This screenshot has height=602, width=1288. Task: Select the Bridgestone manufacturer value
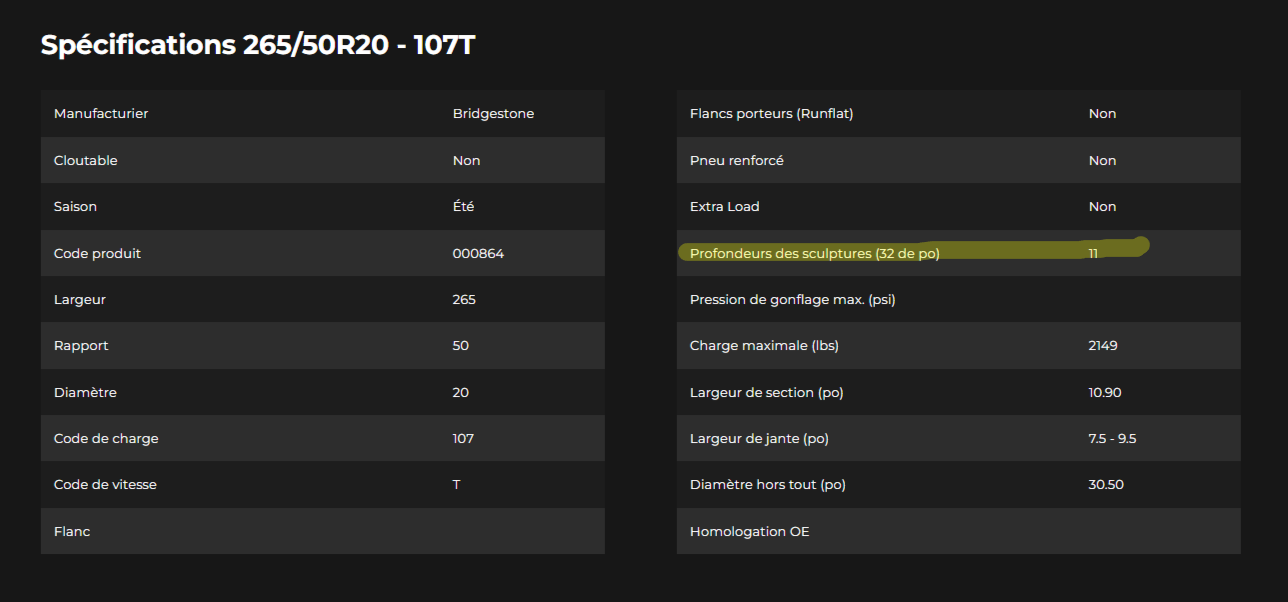point(493,114)
